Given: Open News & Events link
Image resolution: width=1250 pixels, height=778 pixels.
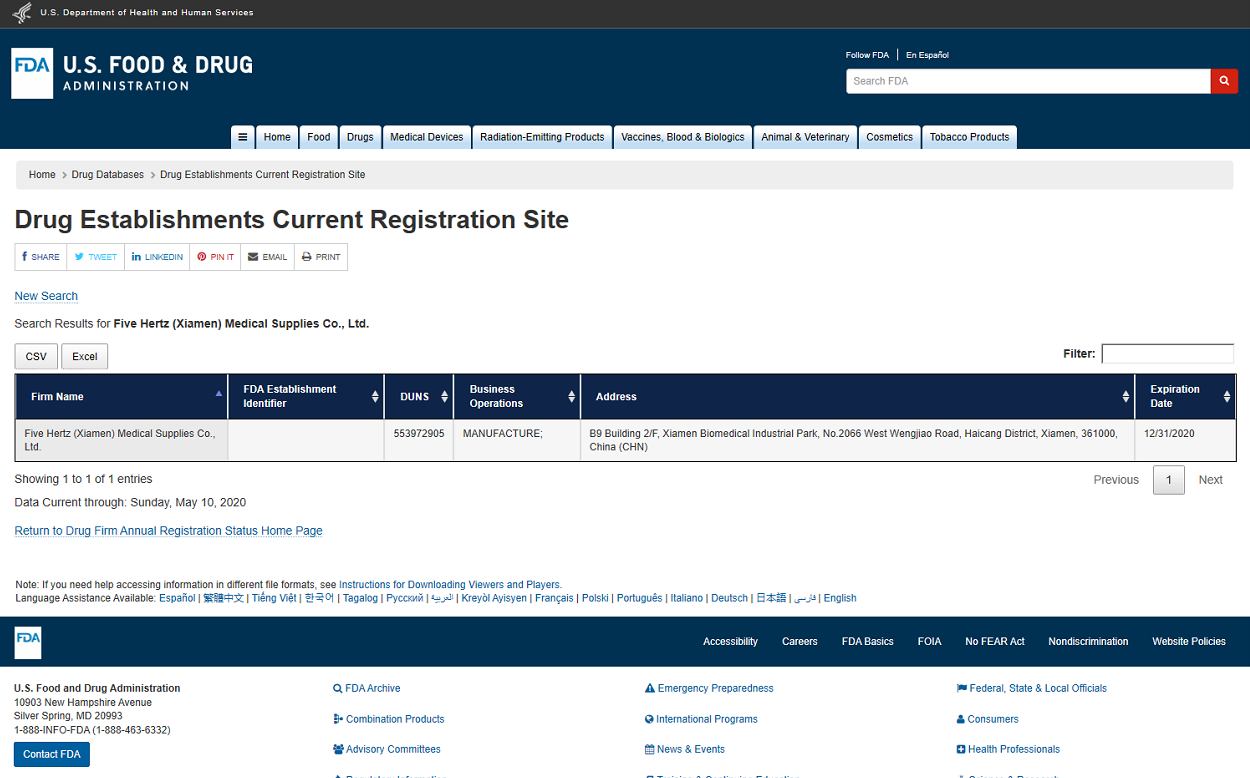Looking at the screenshot, I should coord(685,749).
